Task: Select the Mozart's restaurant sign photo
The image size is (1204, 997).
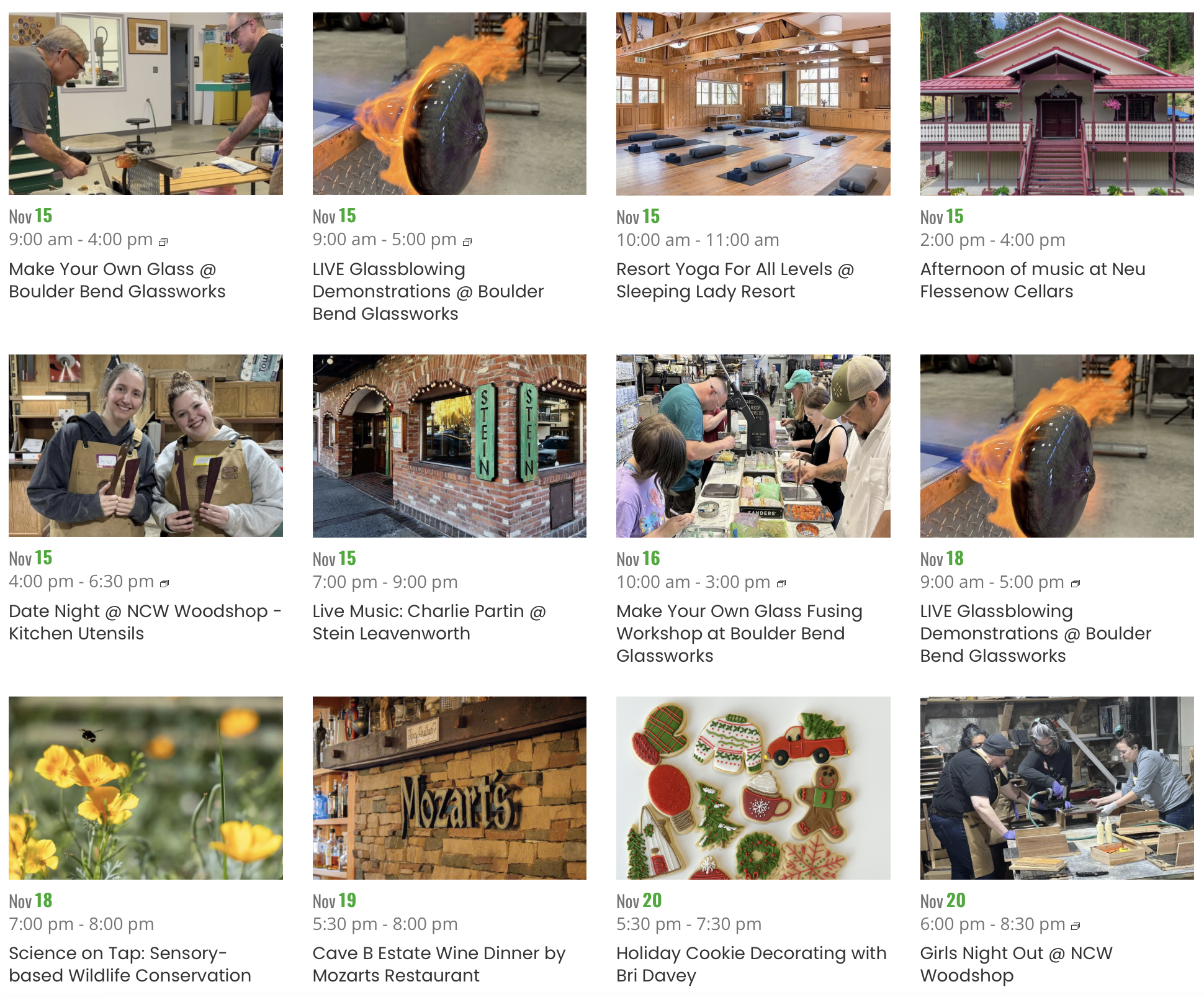Action: [449, 788]
